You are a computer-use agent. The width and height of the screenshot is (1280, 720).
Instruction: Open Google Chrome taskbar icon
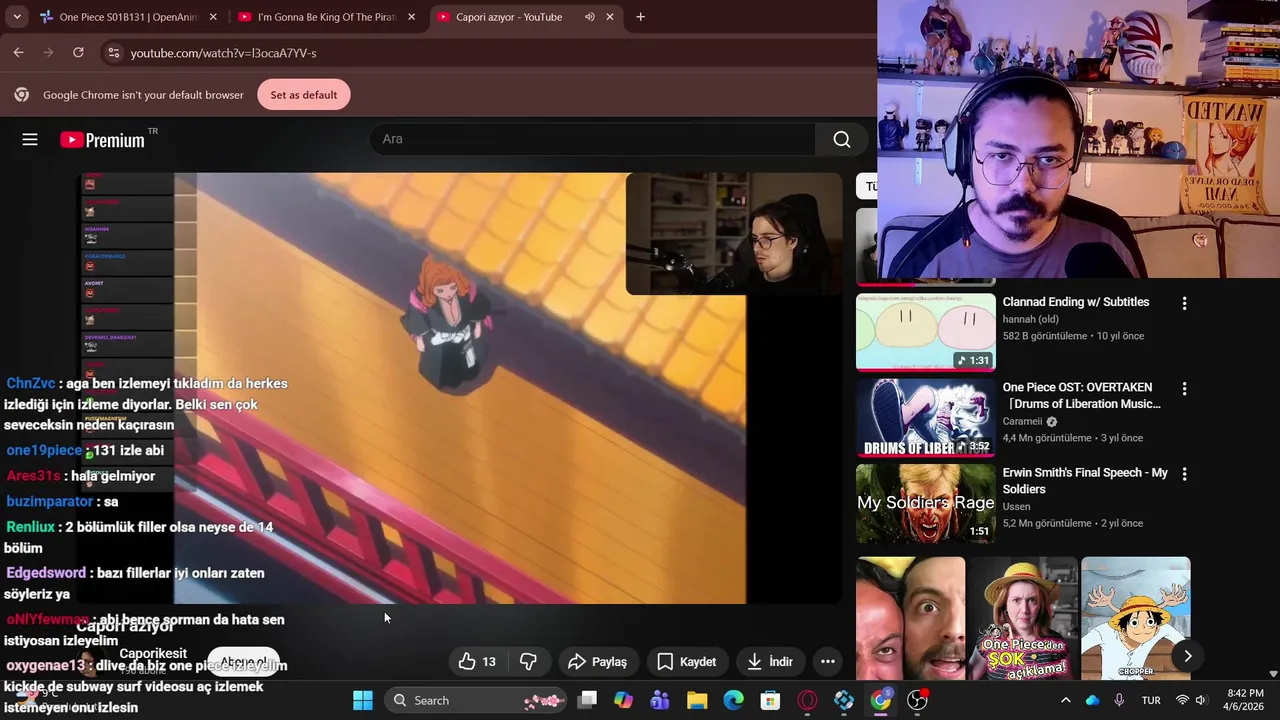click(x=881, y=700)
